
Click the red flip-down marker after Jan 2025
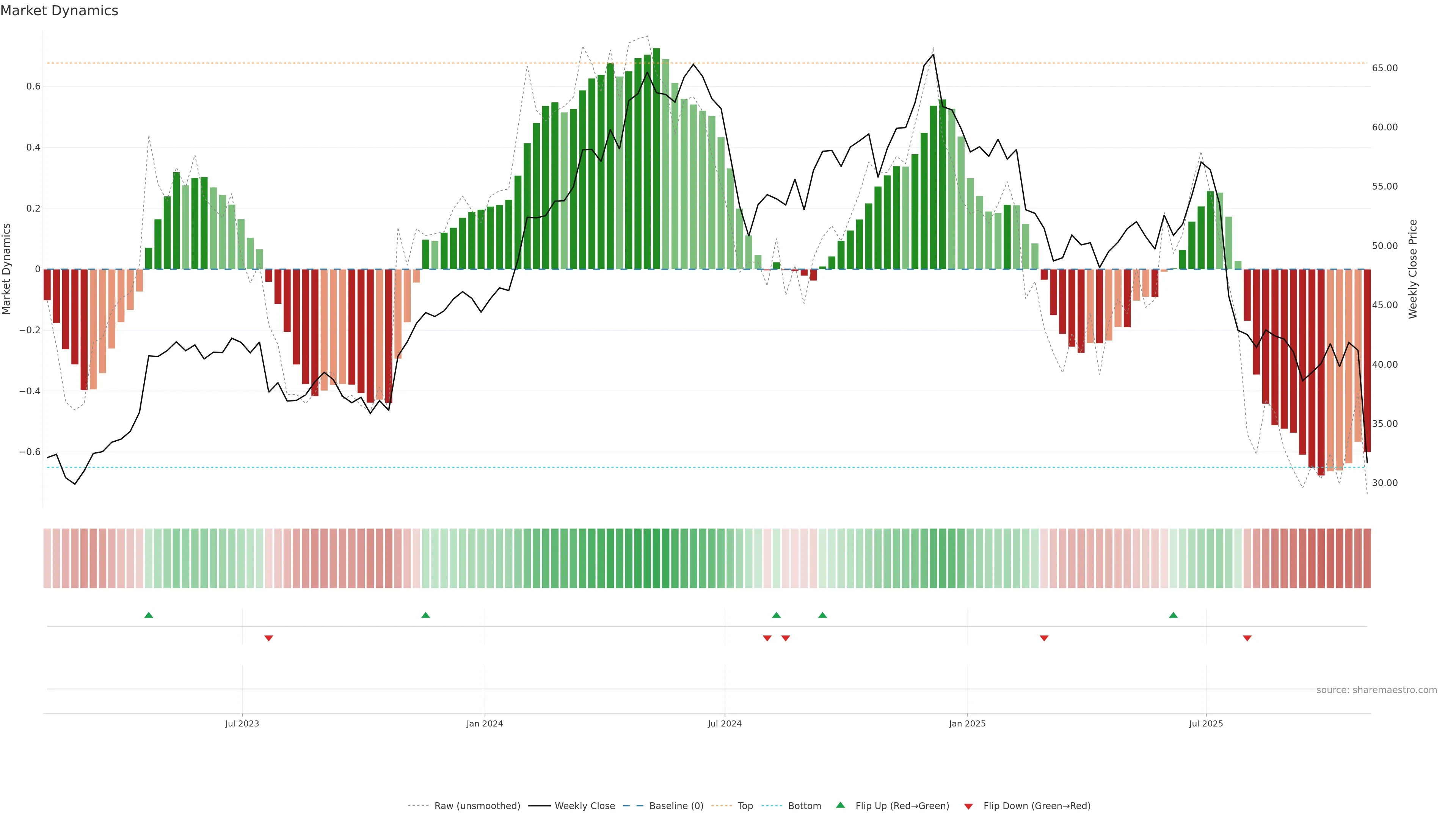point(1044,638)
